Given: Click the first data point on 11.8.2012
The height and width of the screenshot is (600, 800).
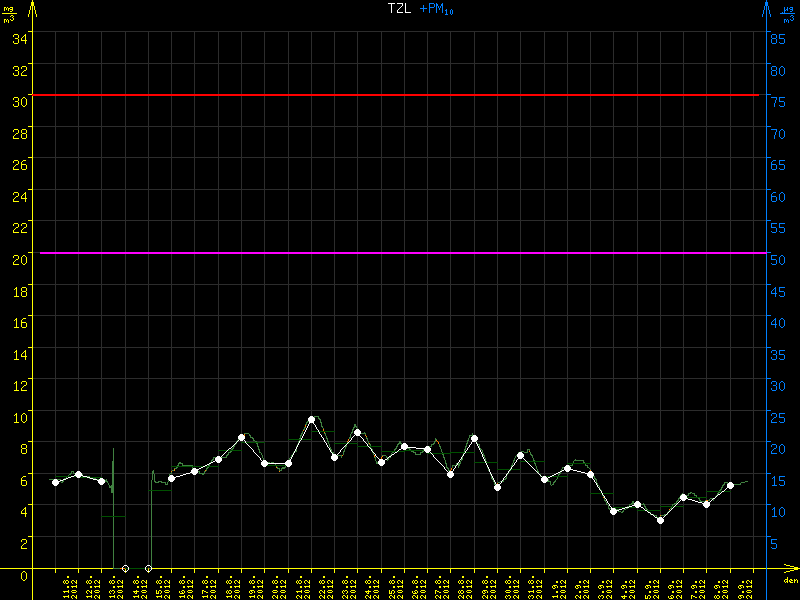Looking at the screenshot, I should click(x=55, y=482).
